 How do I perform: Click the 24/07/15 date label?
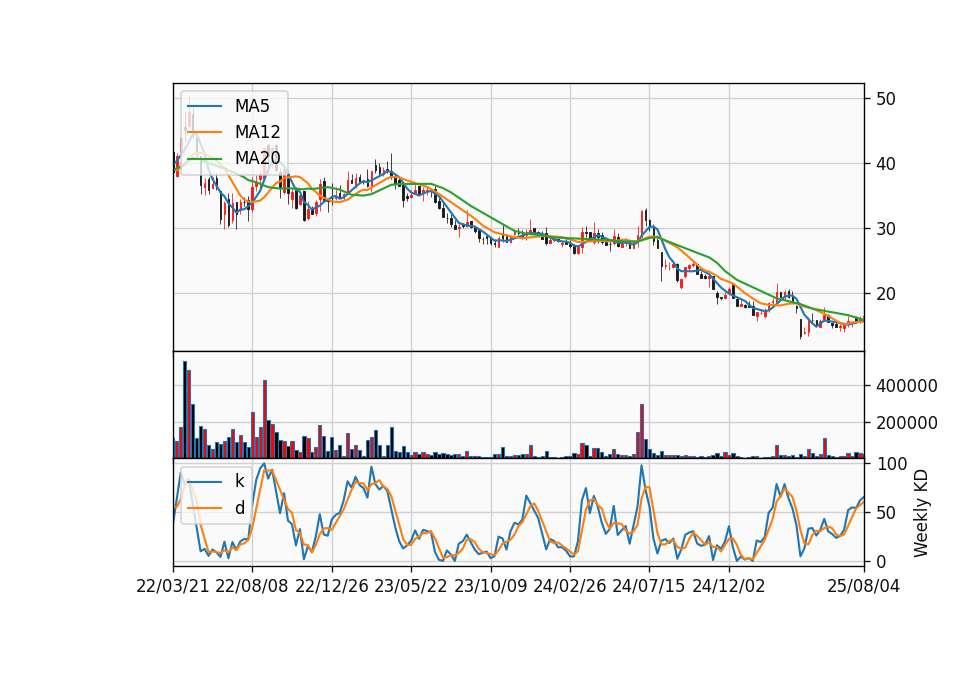649,586
